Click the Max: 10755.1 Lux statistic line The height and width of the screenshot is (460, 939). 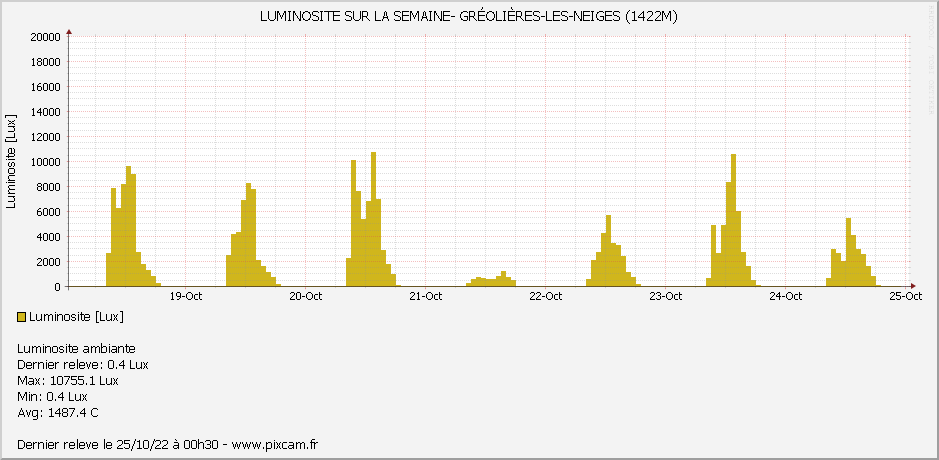click(x=68, y=381)
